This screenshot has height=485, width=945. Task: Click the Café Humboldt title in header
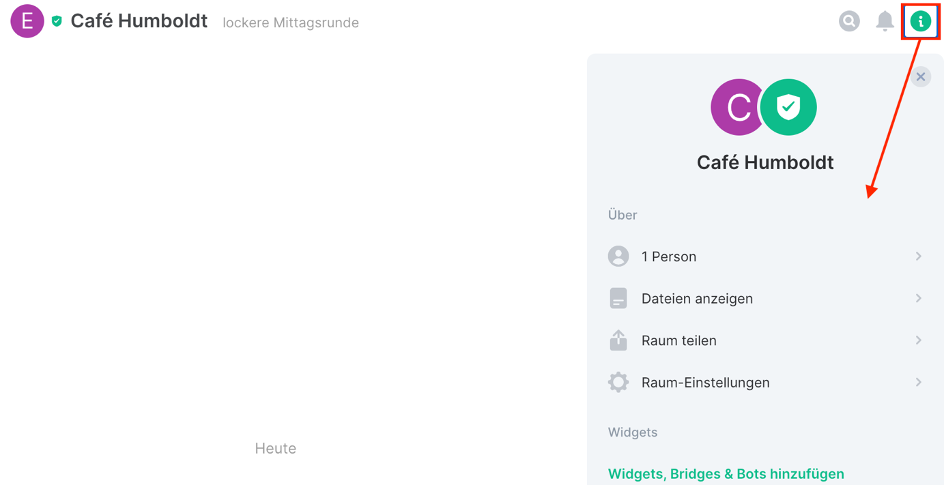(139, 21)
